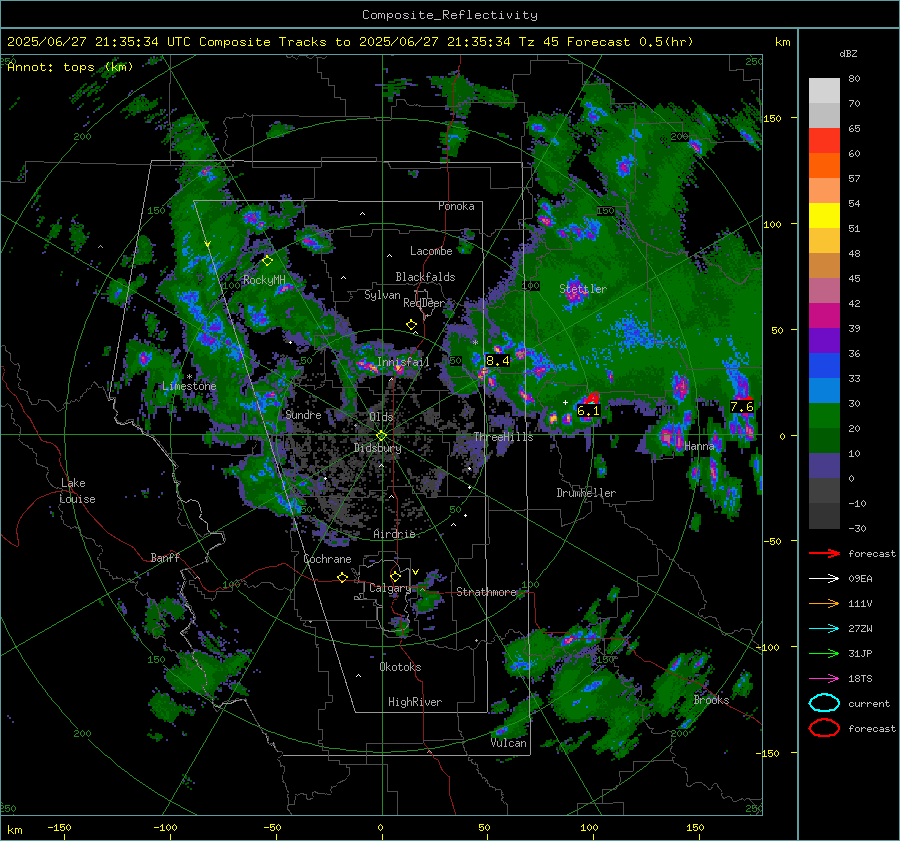The width and height of the screenshot is (900, 841).
Task: Click the Limestone label
Action: pos(189,386)
